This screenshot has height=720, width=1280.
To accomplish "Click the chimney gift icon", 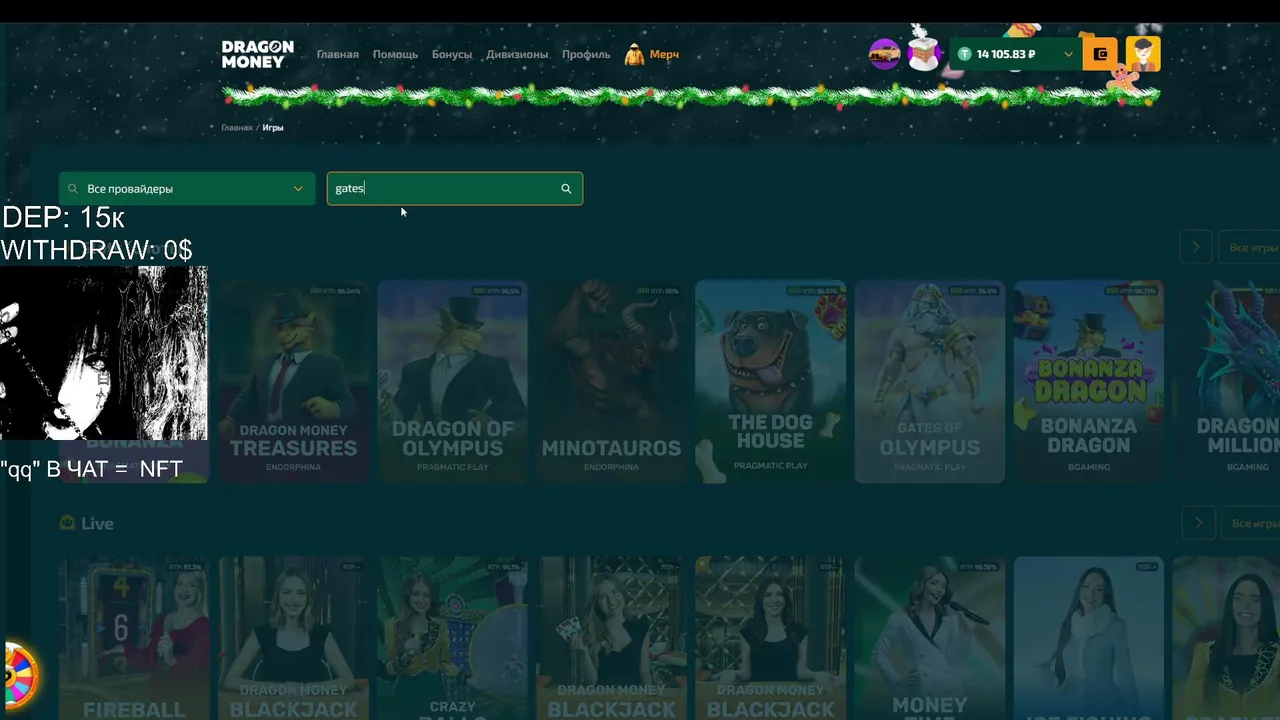I will click(x=924, y=51).
